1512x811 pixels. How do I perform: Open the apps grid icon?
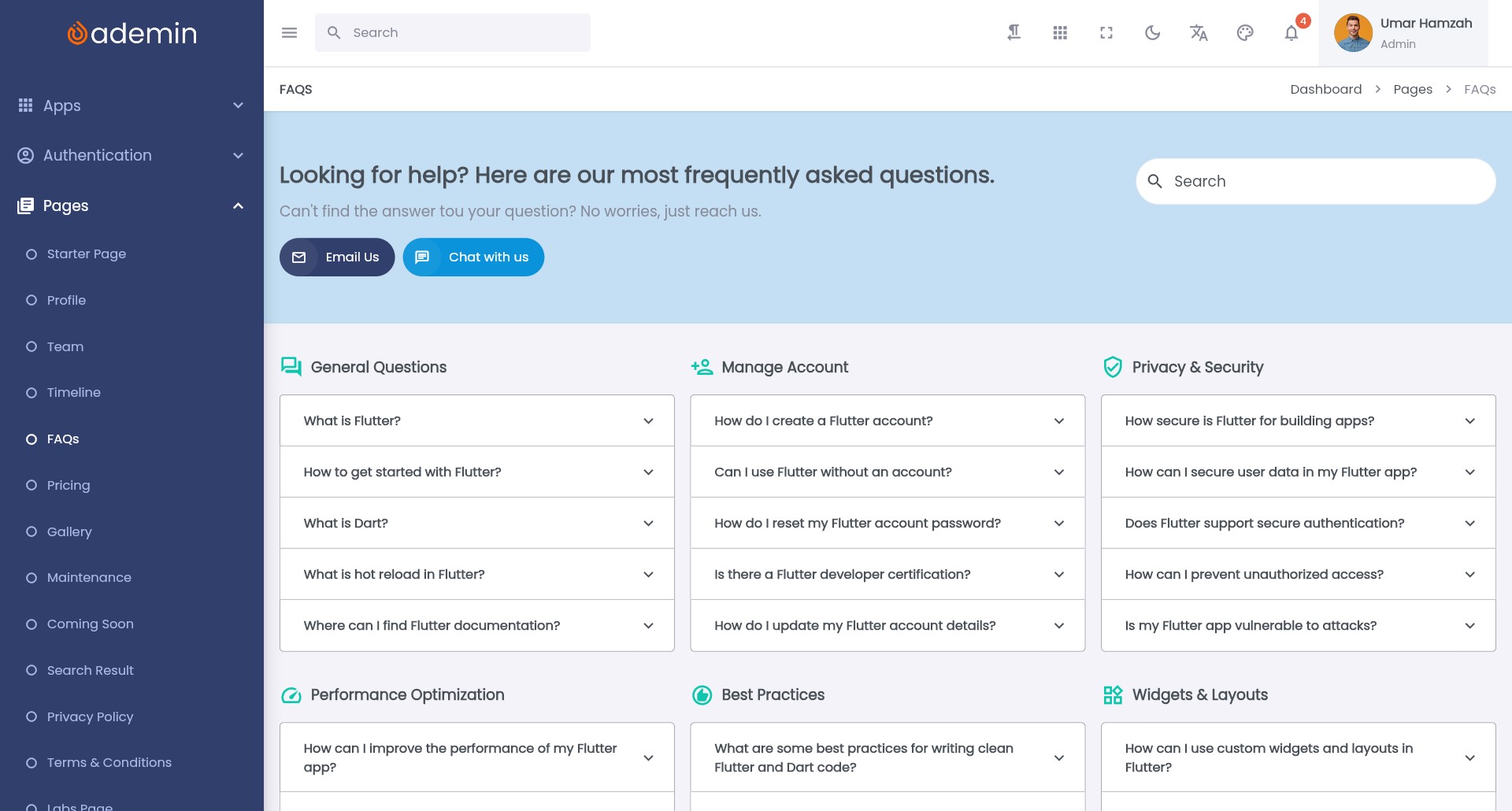pos(1060,33)
